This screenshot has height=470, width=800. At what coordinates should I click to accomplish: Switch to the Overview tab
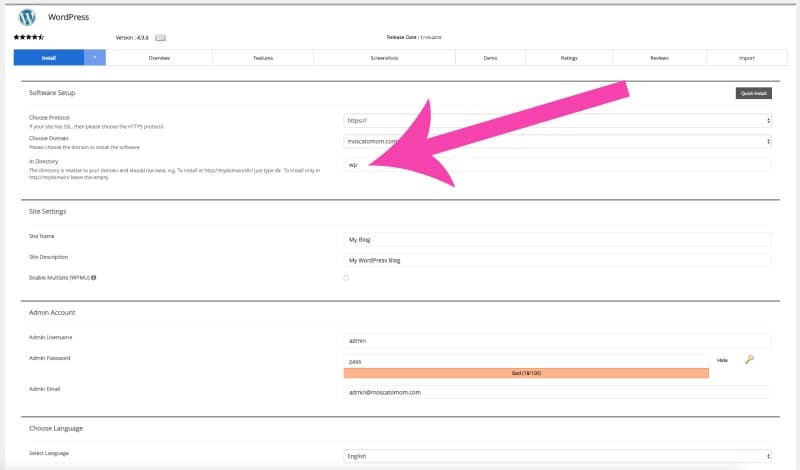click(x=159, y=58)
